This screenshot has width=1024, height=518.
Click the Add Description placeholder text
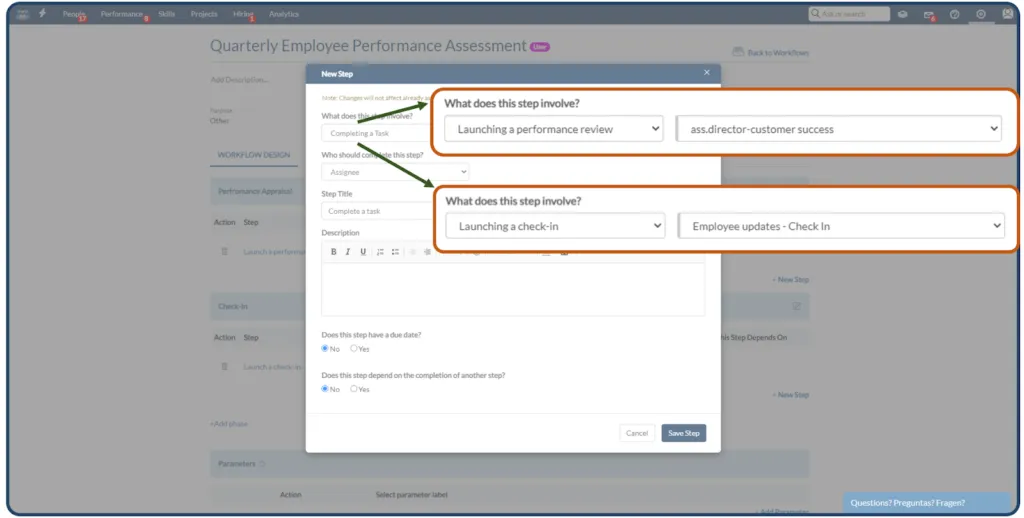239,80
